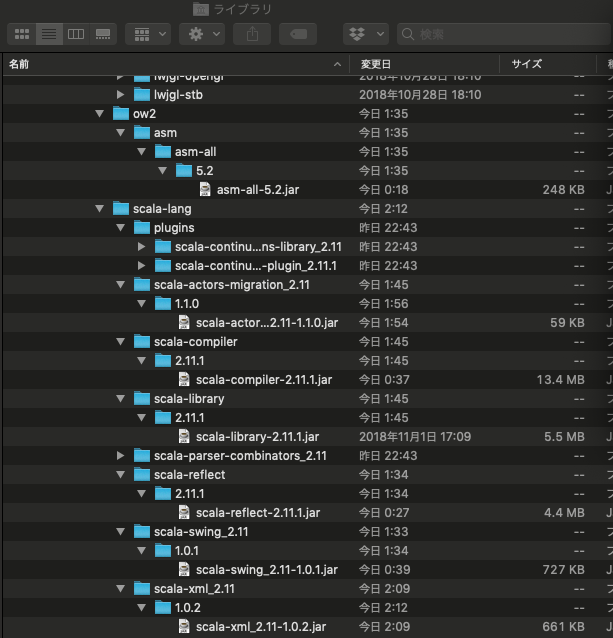Click the asm-all folder icon
Image resolution: width=613 pixels, height=638 pixels.
click(x=163, y=151)
